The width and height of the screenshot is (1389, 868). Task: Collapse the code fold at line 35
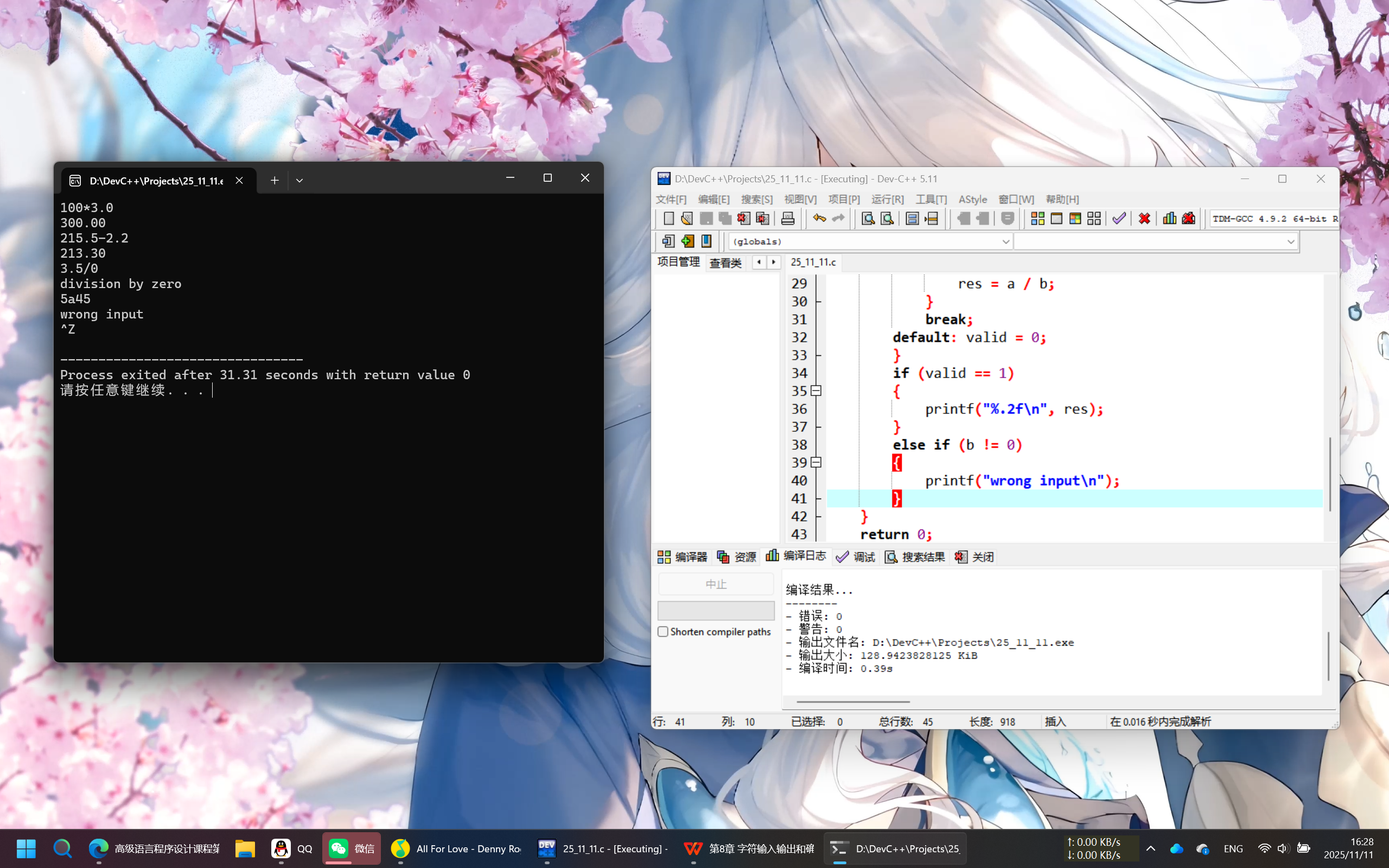pos(815,391)
